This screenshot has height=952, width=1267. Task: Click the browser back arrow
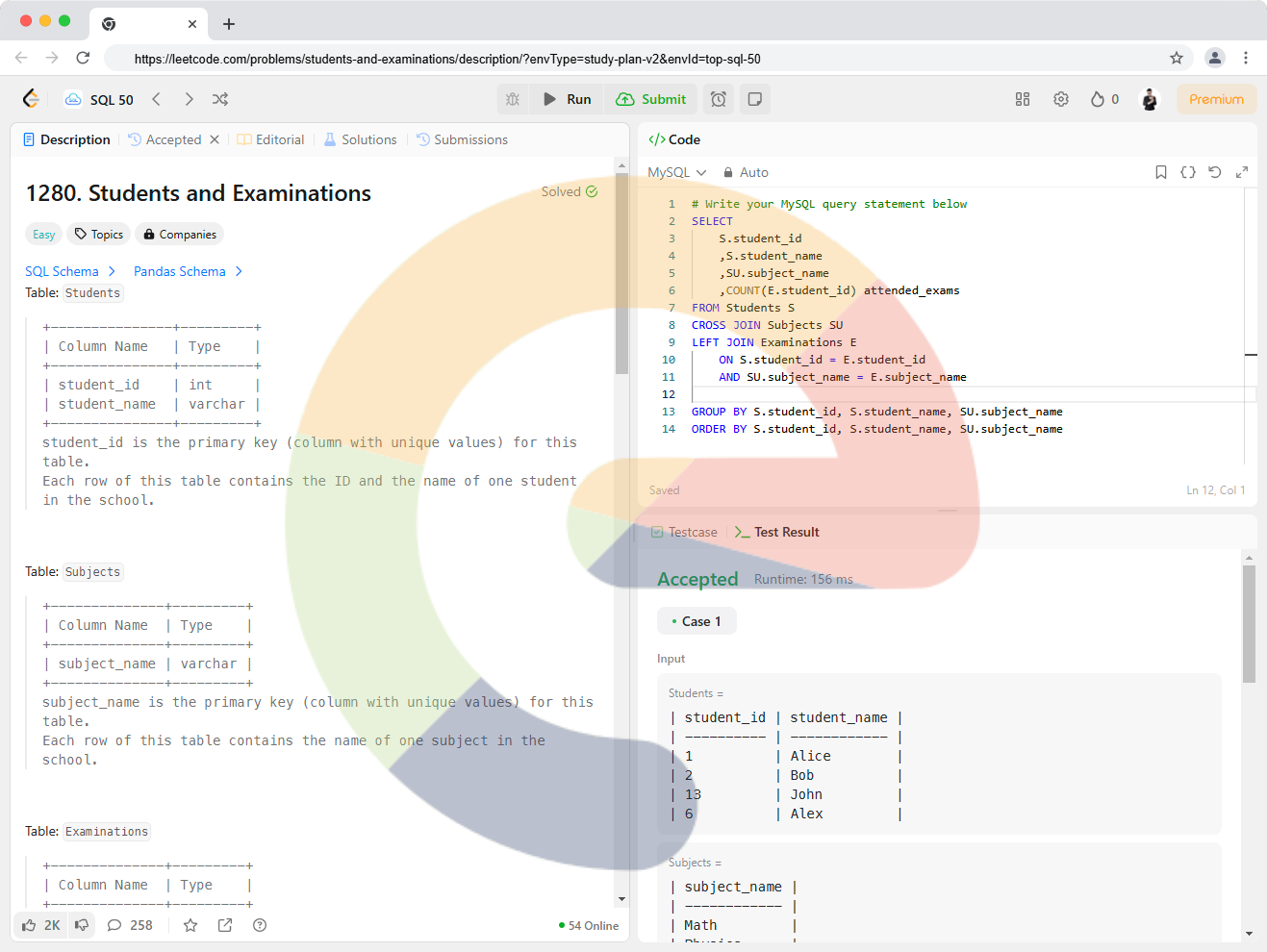click(21, 58)
